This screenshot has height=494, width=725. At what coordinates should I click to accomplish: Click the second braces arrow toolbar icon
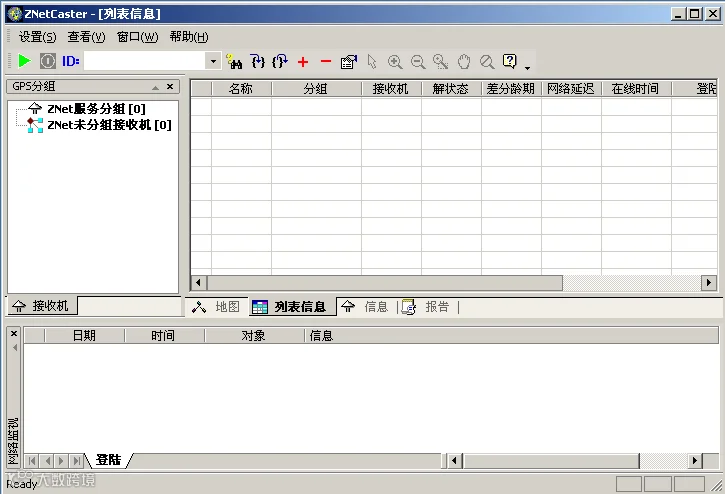pyautogui.click(x=280, y=62)
